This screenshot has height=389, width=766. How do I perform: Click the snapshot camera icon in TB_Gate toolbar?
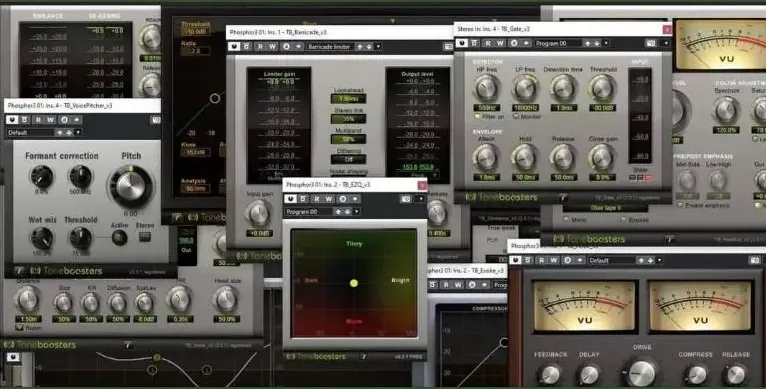coord(651,43)
